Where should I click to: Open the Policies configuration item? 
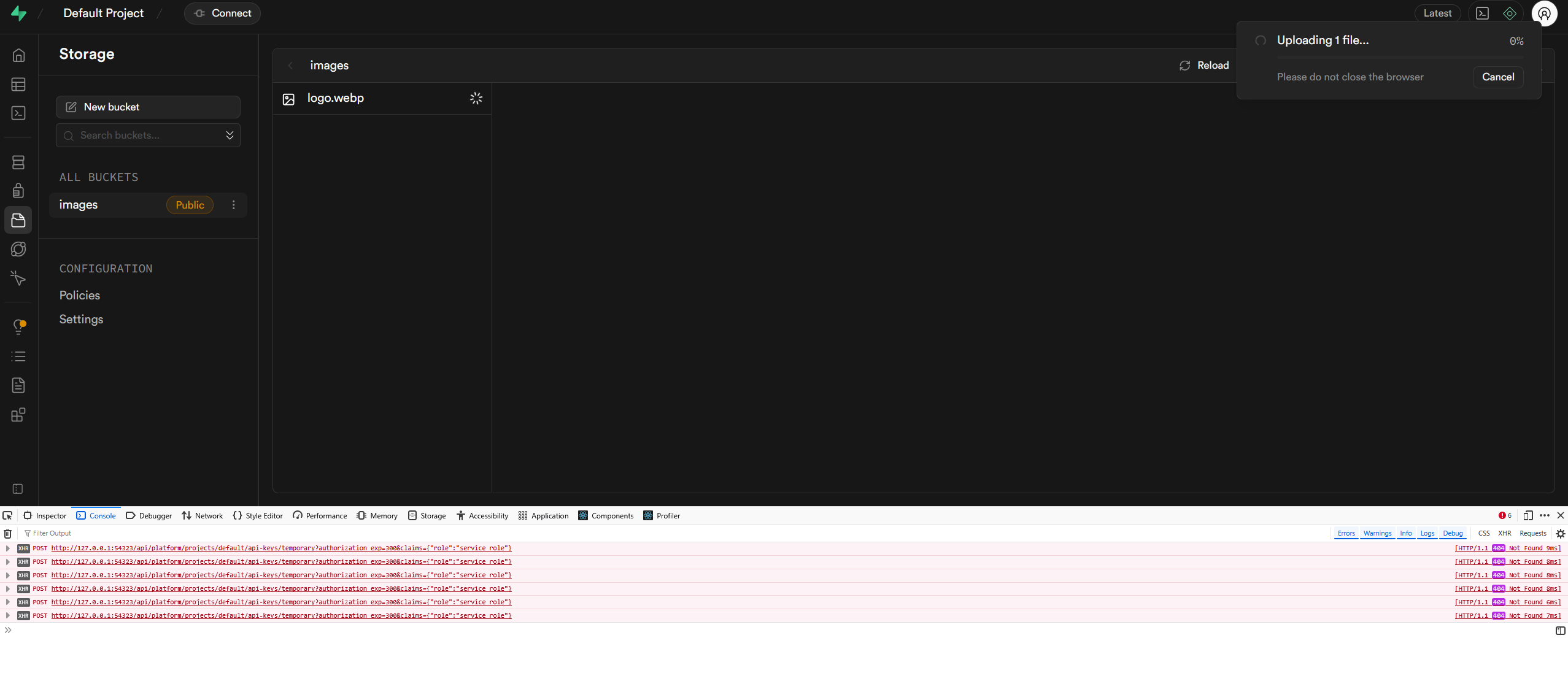pos(80,295)
